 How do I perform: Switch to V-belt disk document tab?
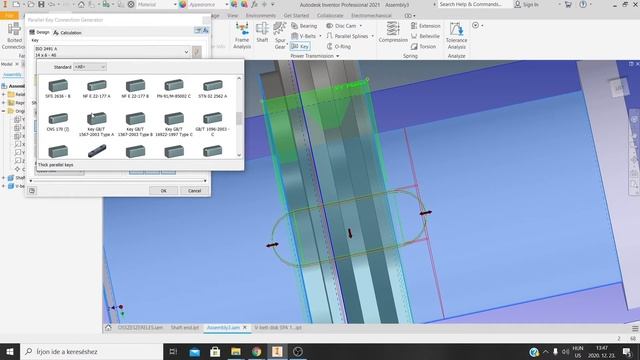click(278, 328)
